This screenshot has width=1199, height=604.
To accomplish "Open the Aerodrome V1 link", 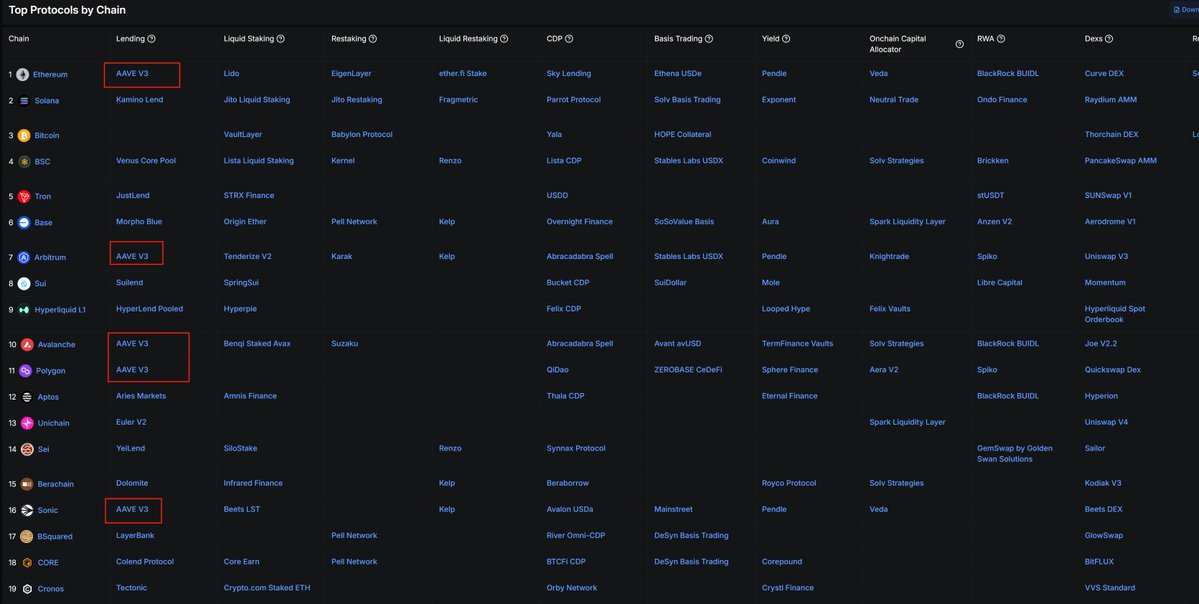I will coord(1110,222).
